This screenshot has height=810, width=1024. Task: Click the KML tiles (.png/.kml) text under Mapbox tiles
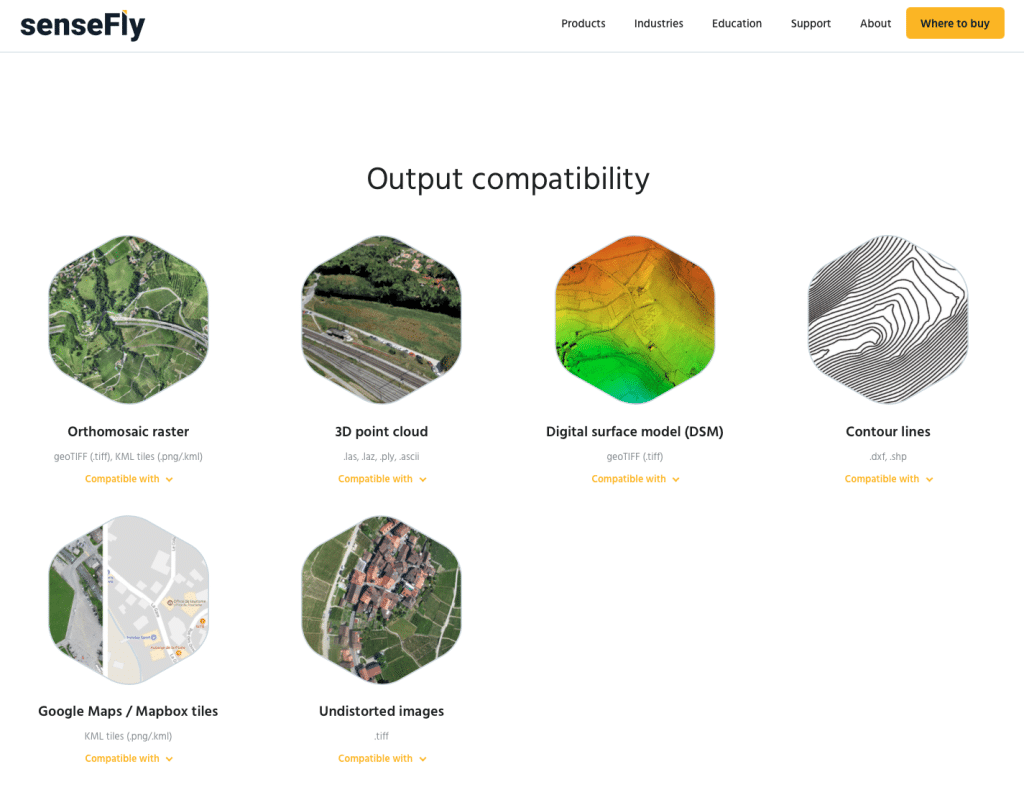click(x=128, y=736)
